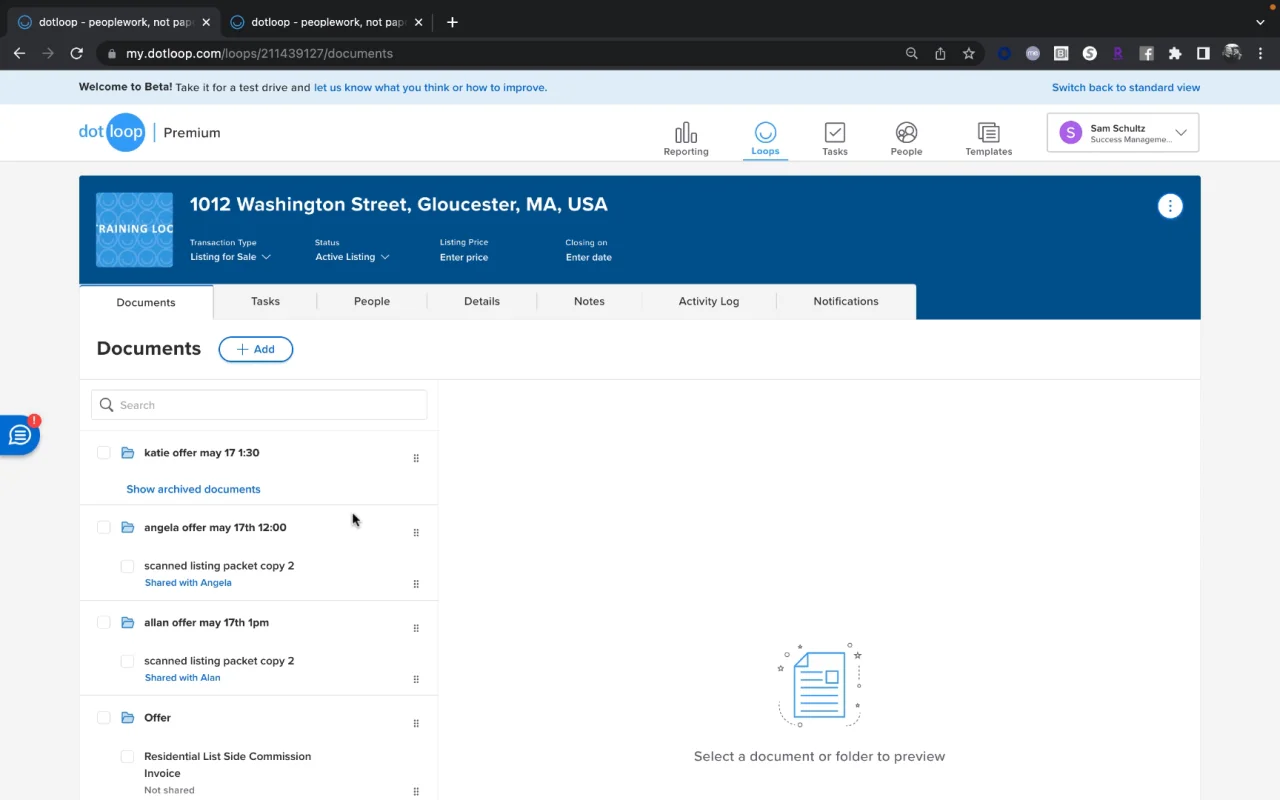Click the folder icon beside Offer
This screenshot has height=800, width=1280.
click(x=128, y=718)
